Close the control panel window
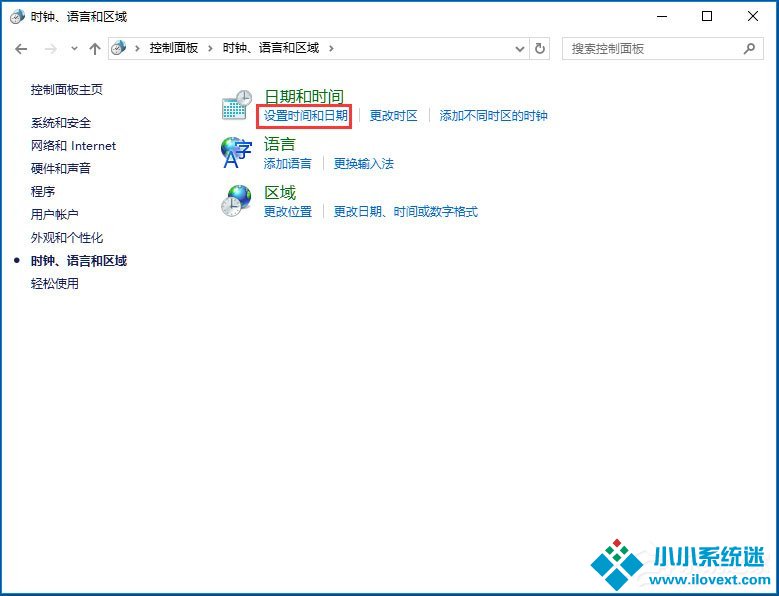 click(x=753, y=16)
